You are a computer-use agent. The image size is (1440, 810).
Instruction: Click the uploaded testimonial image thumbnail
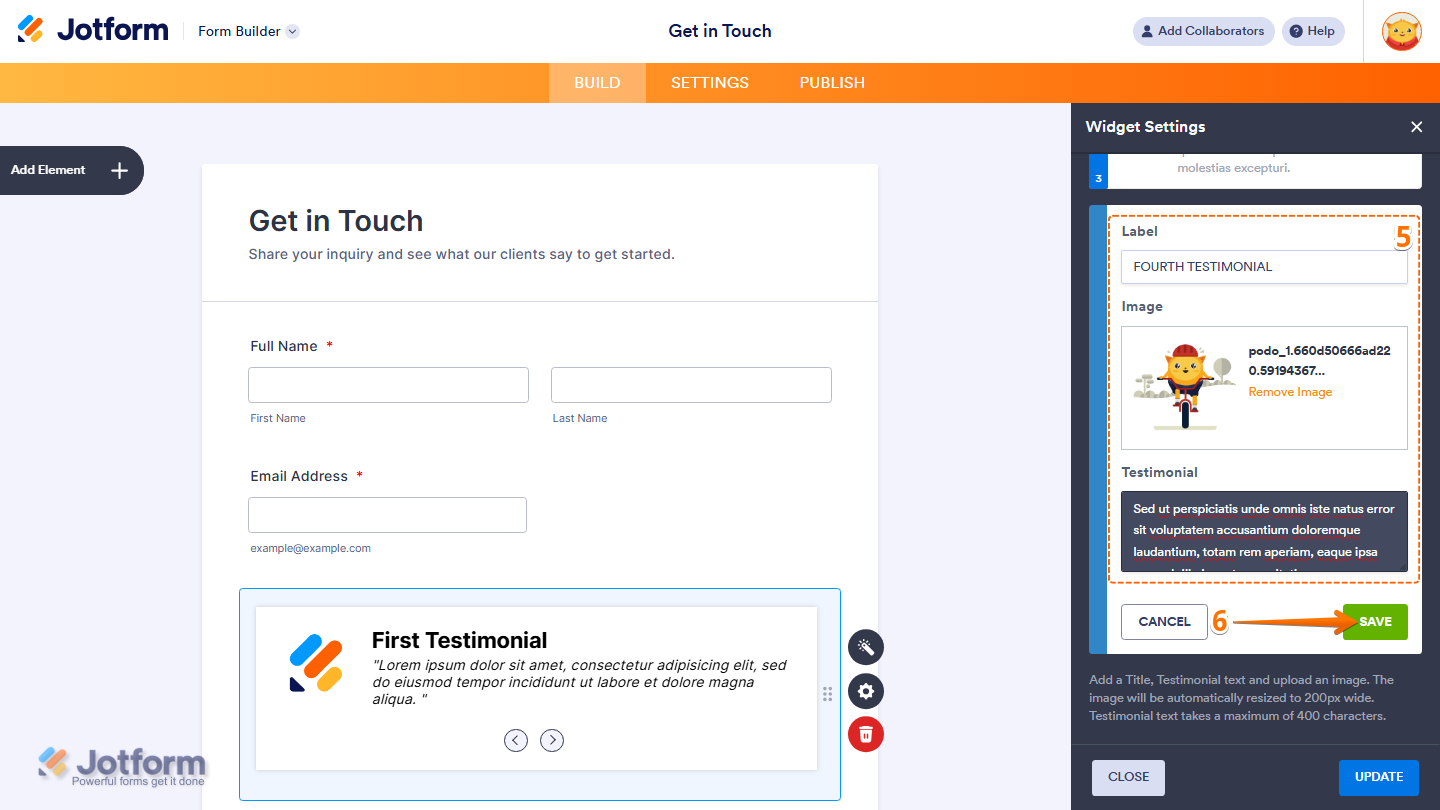(x=1184, y=387)
